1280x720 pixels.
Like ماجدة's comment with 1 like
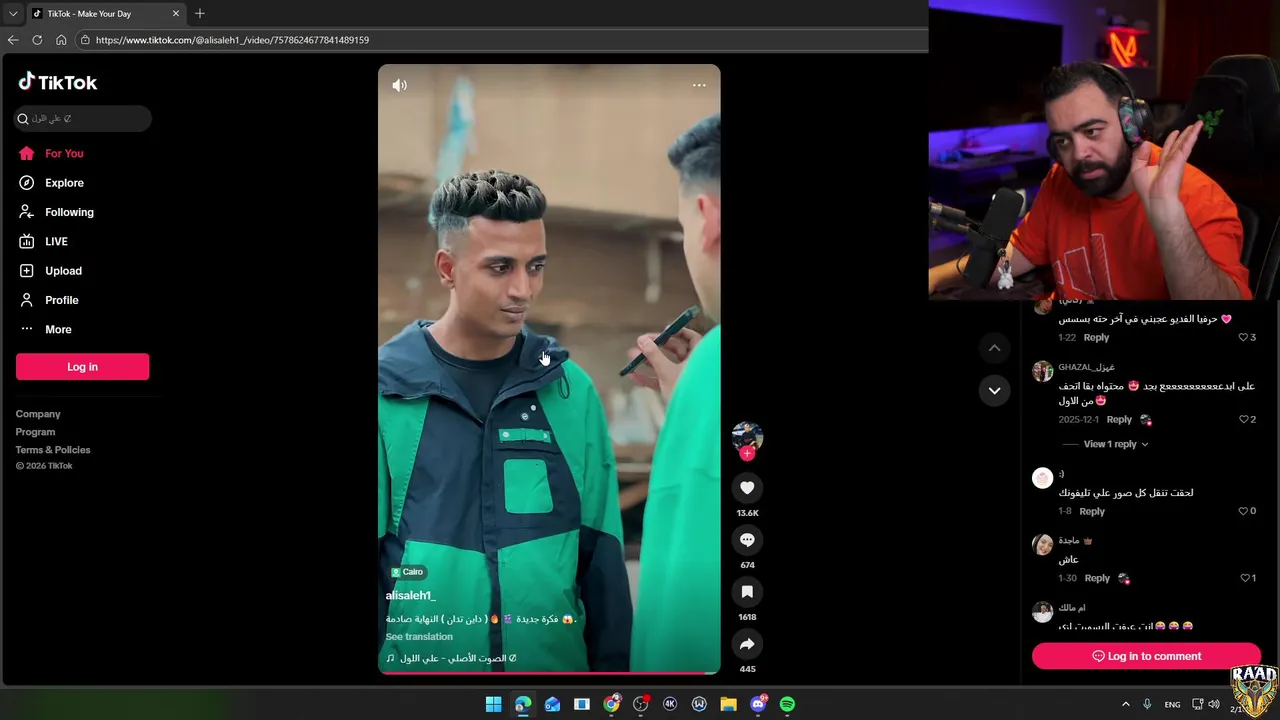(1245, 578)
